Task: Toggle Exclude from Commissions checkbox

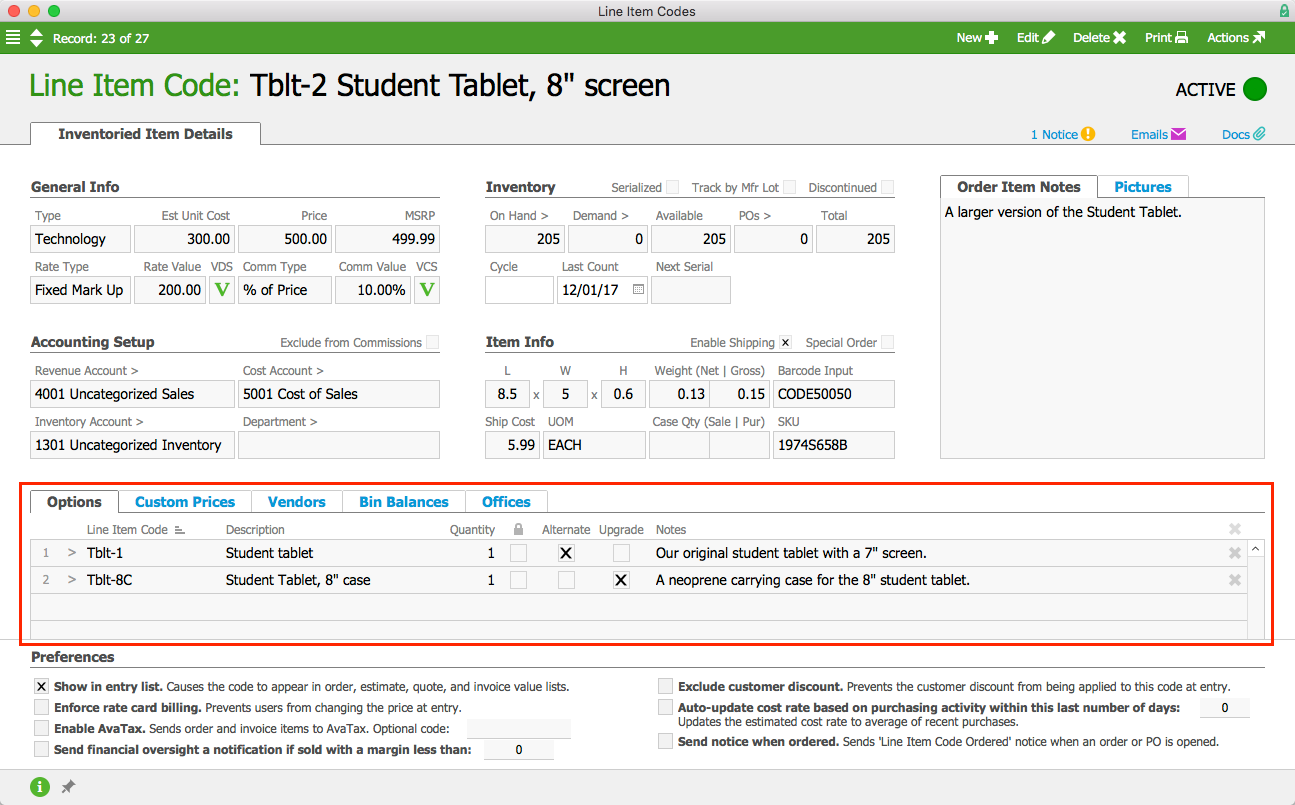Action: [x=432, y=342]
